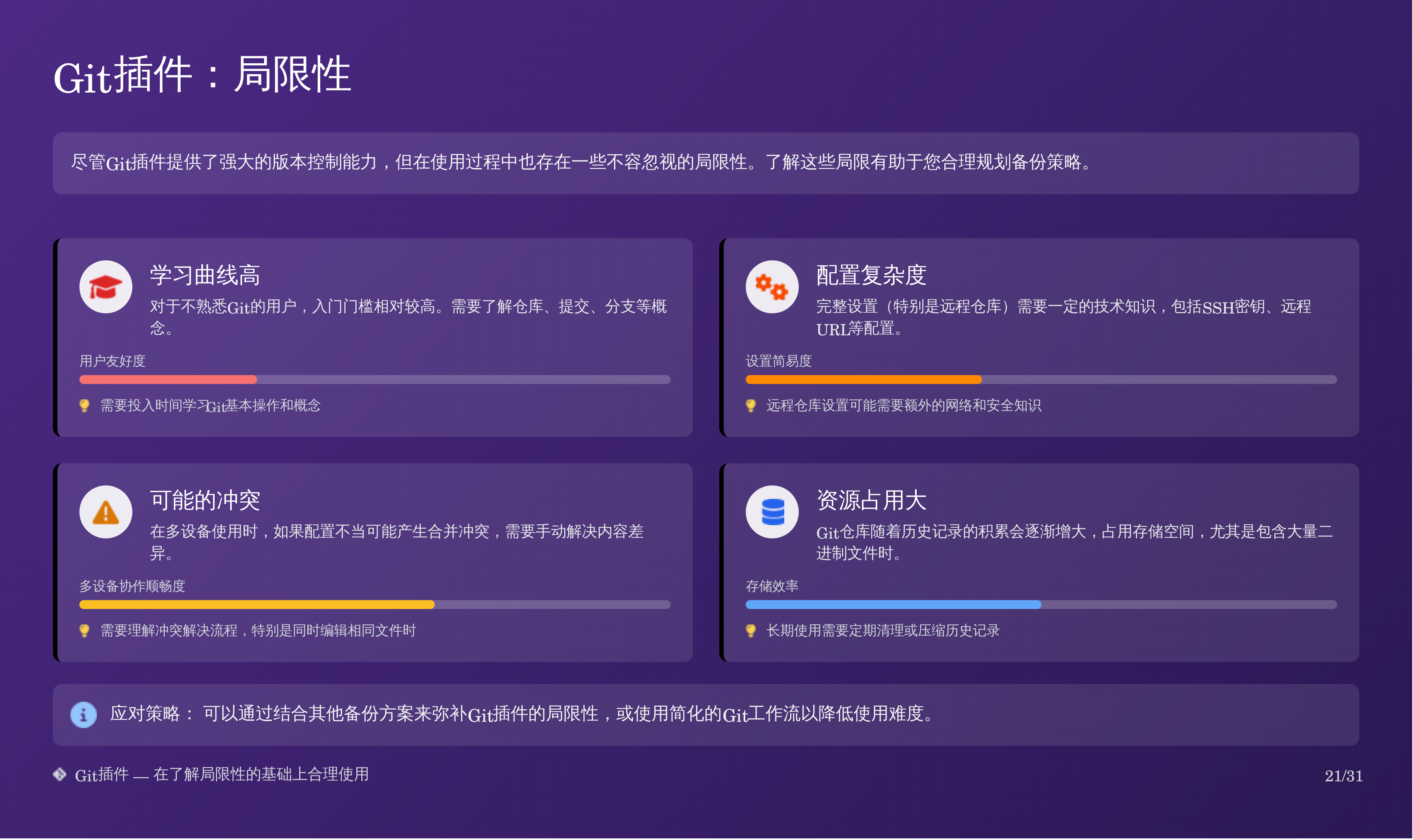Select the 学习曲线高 card heading
The height and width of the screenshot is (840, 1413).
tap(205, 276)
